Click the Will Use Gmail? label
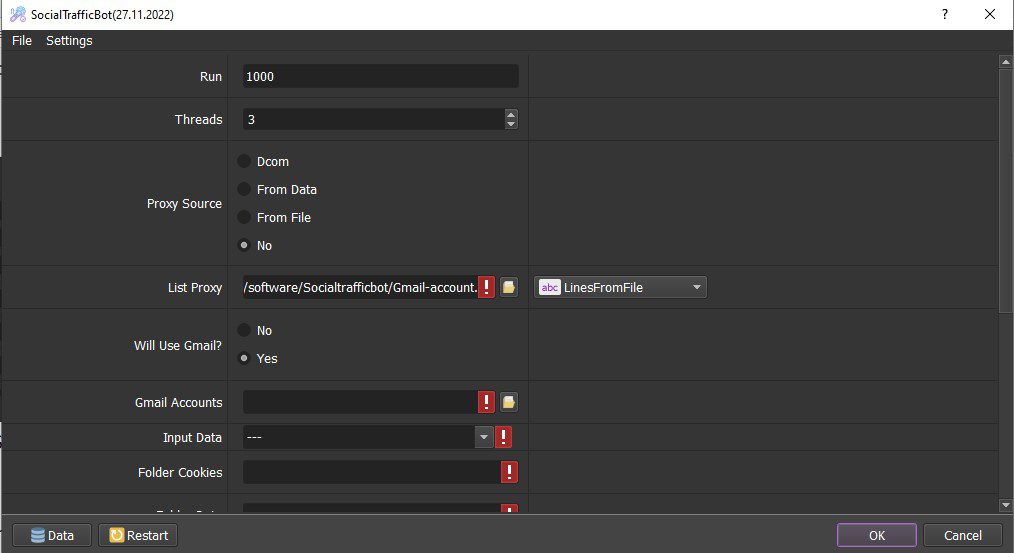Screen dimensions: 1014x553 pos(178,345)
